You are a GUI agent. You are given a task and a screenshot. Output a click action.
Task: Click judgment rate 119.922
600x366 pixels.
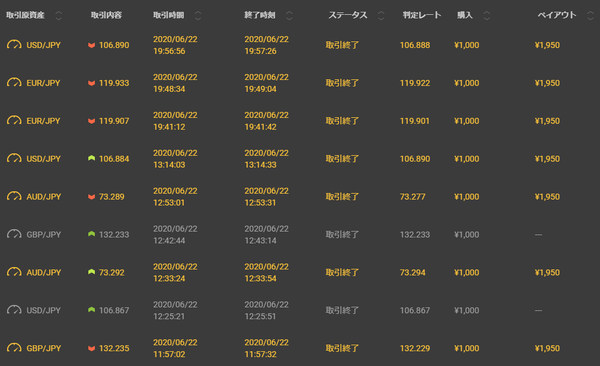[415, 83]
